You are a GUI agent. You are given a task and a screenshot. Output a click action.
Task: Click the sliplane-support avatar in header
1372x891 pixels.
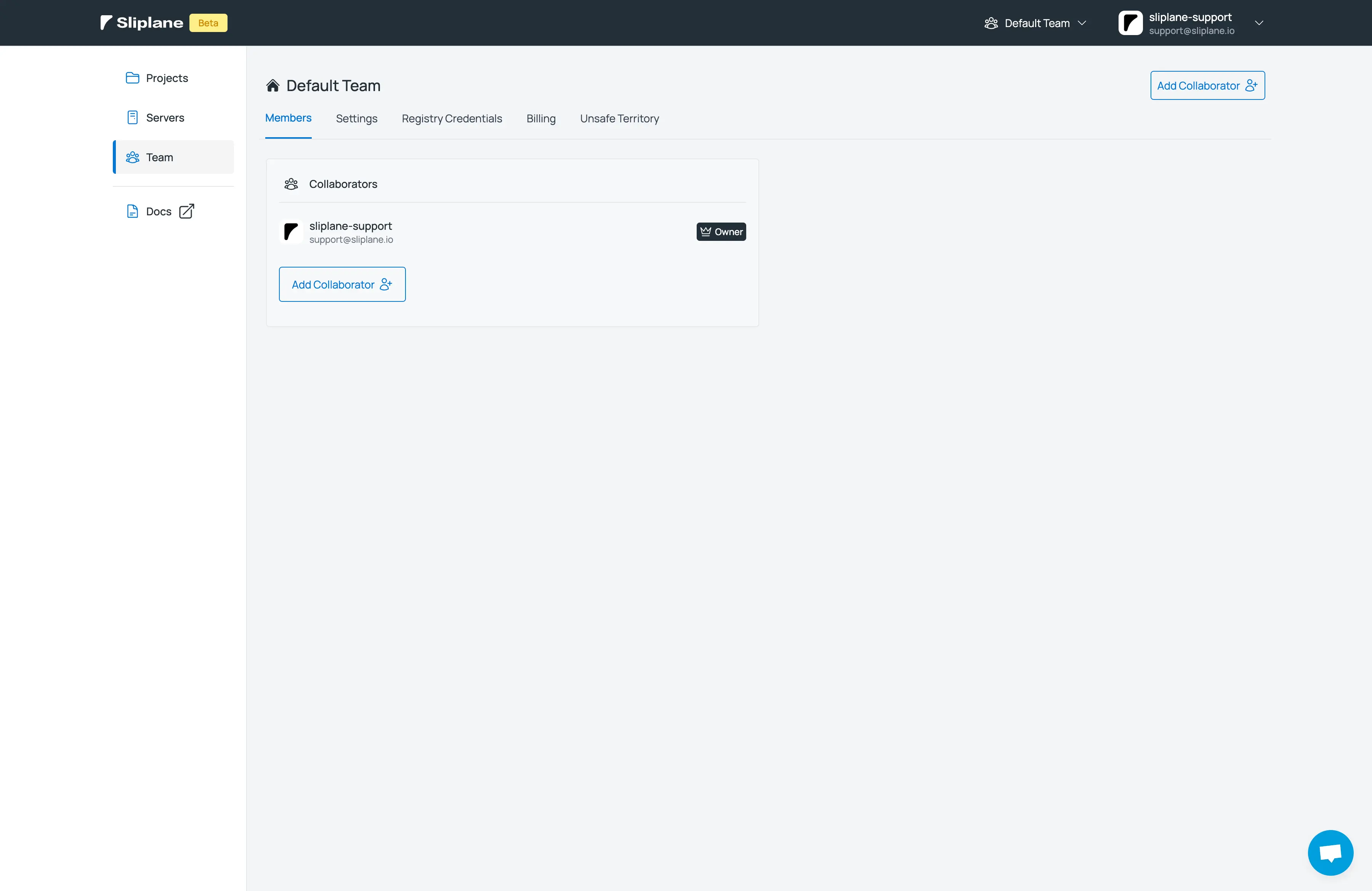point(1130,23)
